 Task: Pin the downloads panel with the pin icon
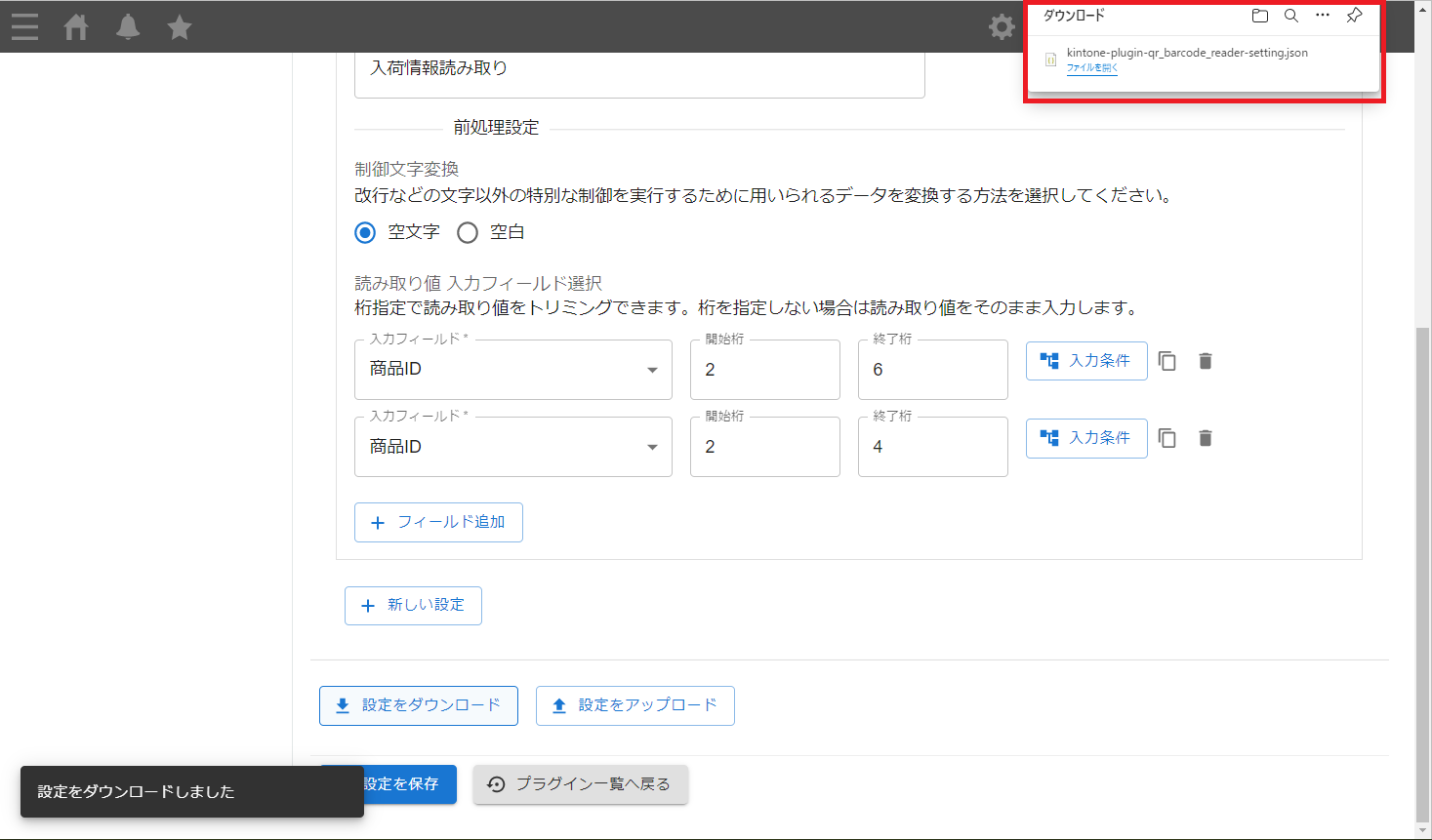pyautogui.click(x=1354, y=15)
